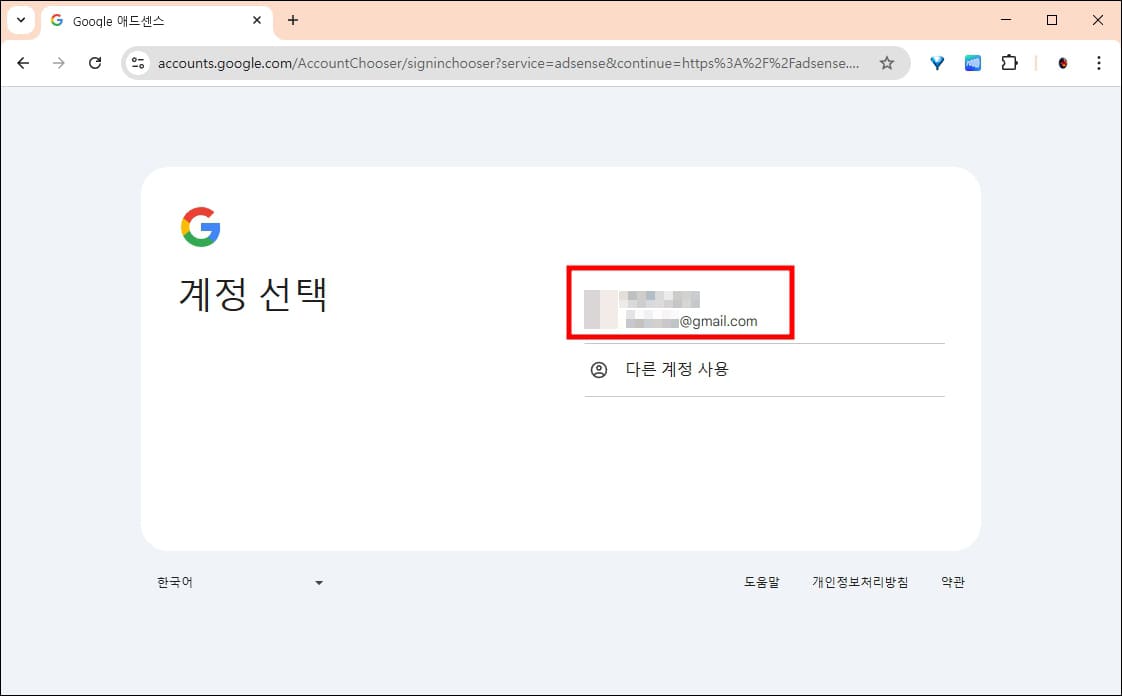Select the Google 애드센스 tab
This screenshot has width=1122, height=696.
[157, 21]
